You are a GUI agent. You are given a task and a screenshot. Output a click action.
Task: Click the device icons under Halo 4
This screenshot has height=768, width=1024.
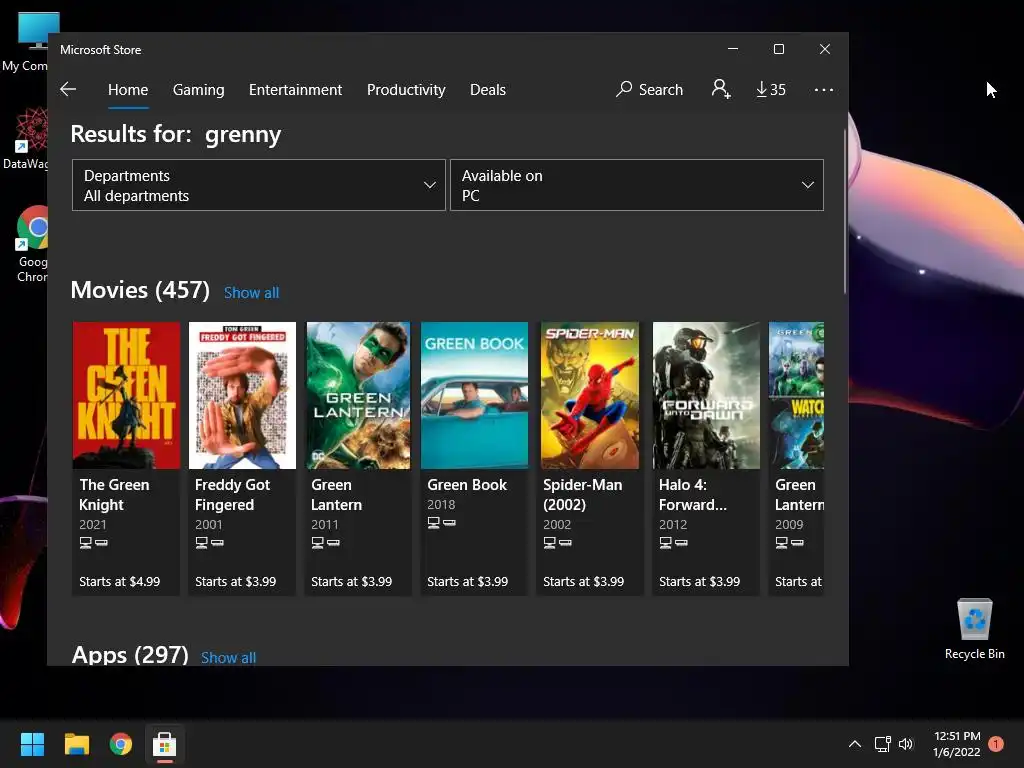(673, 542)
